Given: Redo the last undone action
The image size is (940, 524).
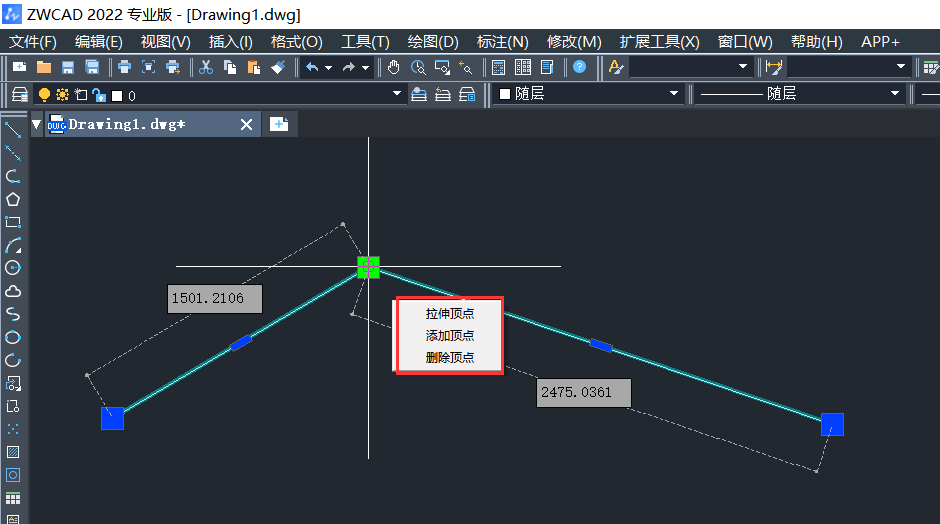Looking at the screenshot, I should click(x=348, y=67).
